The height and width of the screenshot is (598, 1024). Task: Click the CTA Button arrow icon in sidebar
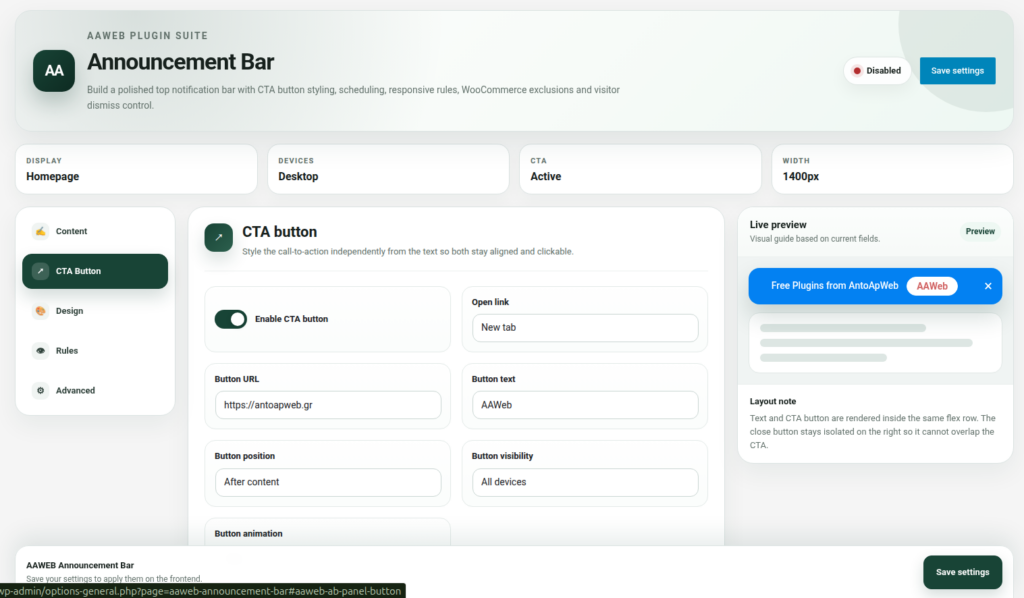[40, 271]
